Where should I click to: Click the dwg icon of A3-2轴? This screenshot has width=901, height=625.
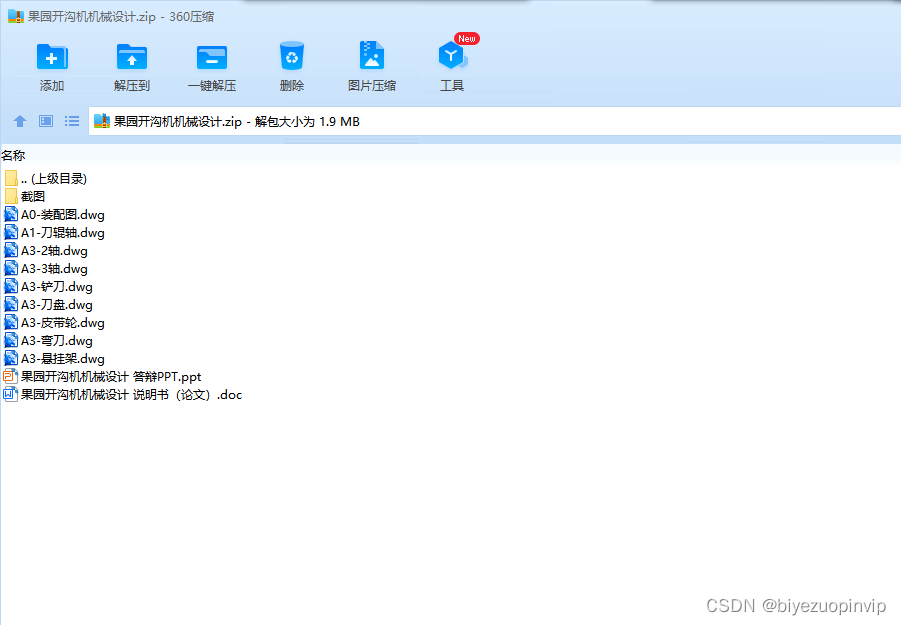11,250
